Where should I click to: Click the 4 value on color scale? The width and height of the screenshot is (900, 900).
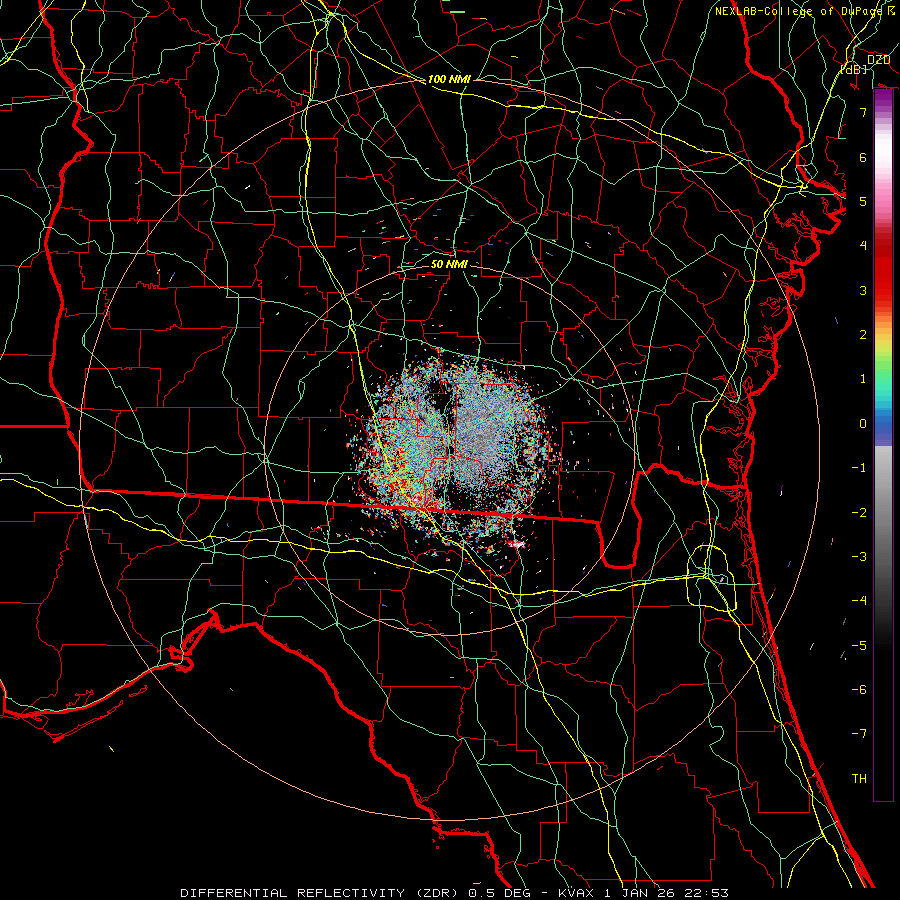863,246
